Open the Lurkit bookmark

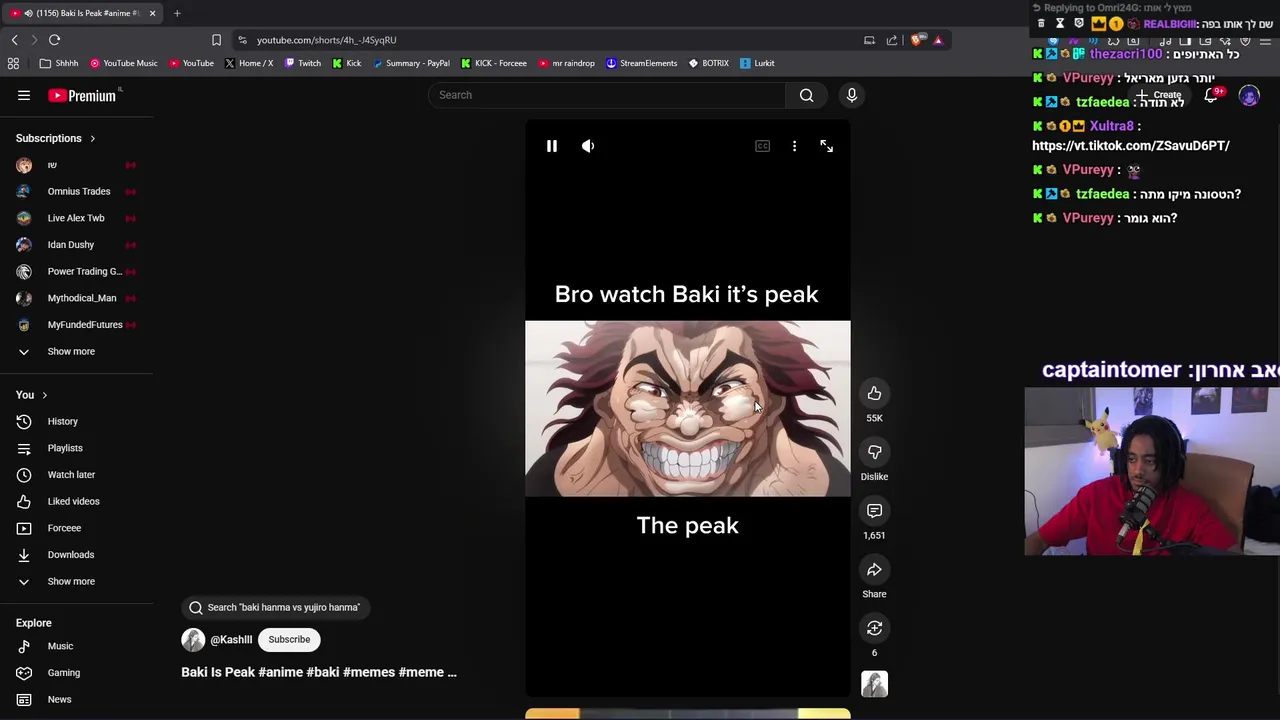pos(757,63)
